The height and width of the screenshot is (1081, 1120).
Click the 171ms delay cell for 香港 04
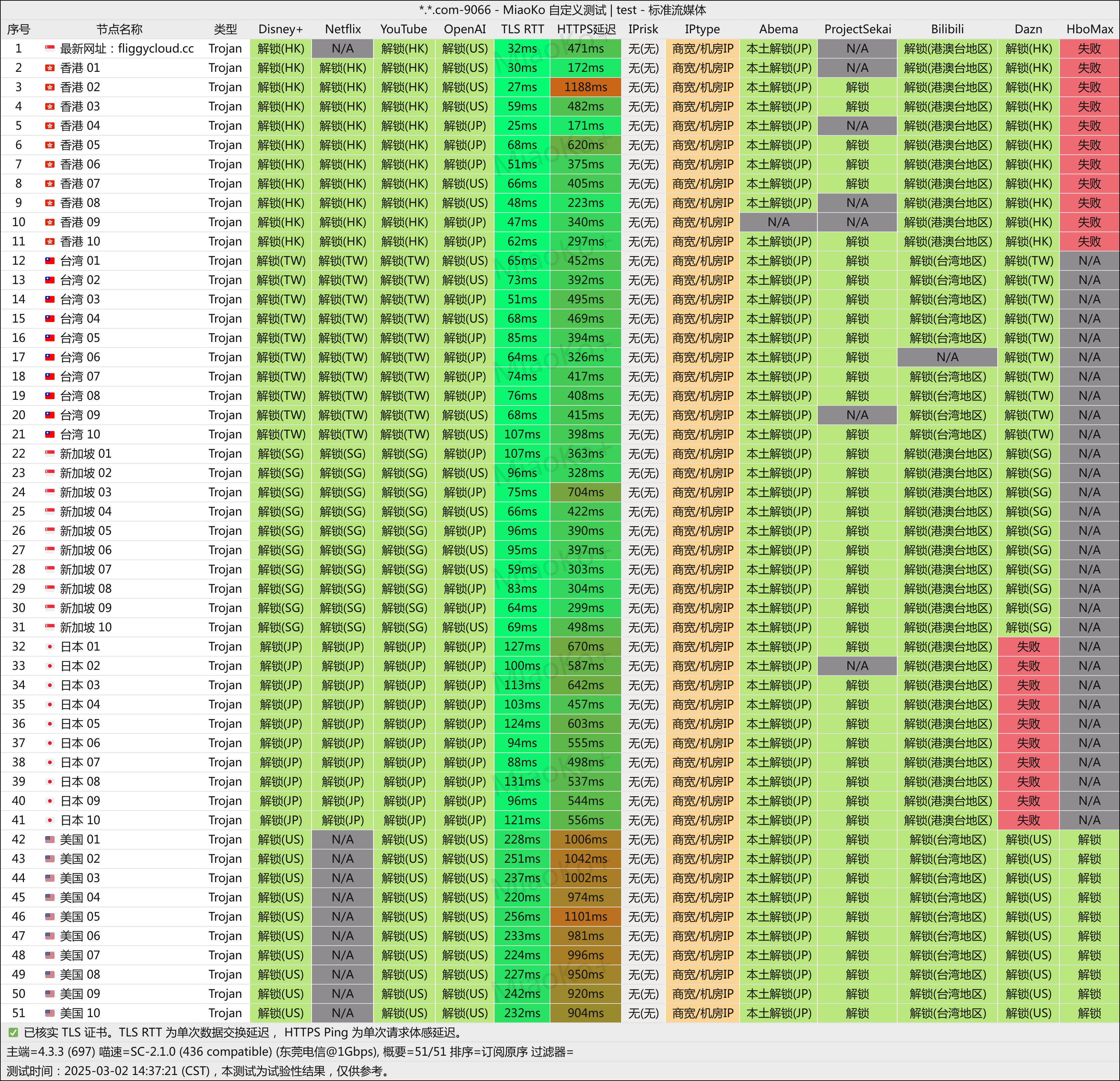586,126
